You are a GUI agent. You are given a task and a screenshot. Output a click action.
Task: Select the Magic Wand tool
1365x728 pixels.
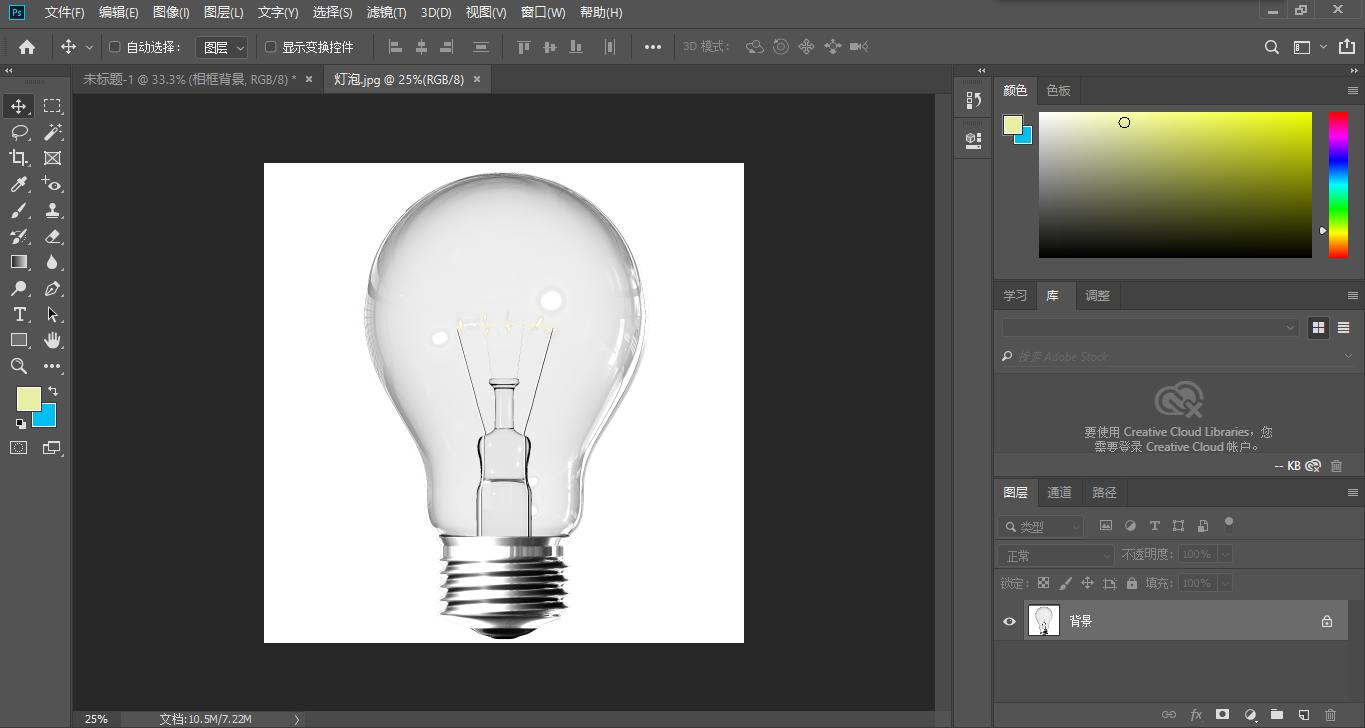[52, 132]
